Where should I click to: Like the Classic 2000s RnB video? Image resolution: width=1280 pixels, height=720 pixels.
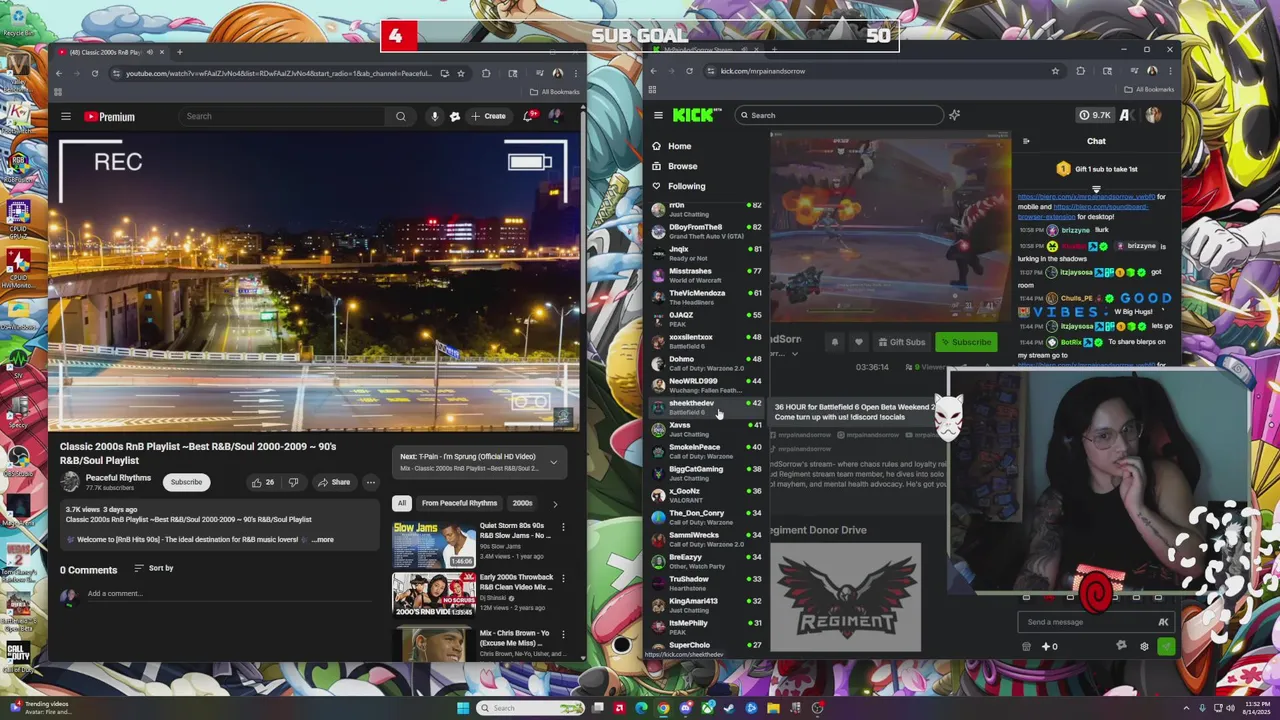click(263, 482)
